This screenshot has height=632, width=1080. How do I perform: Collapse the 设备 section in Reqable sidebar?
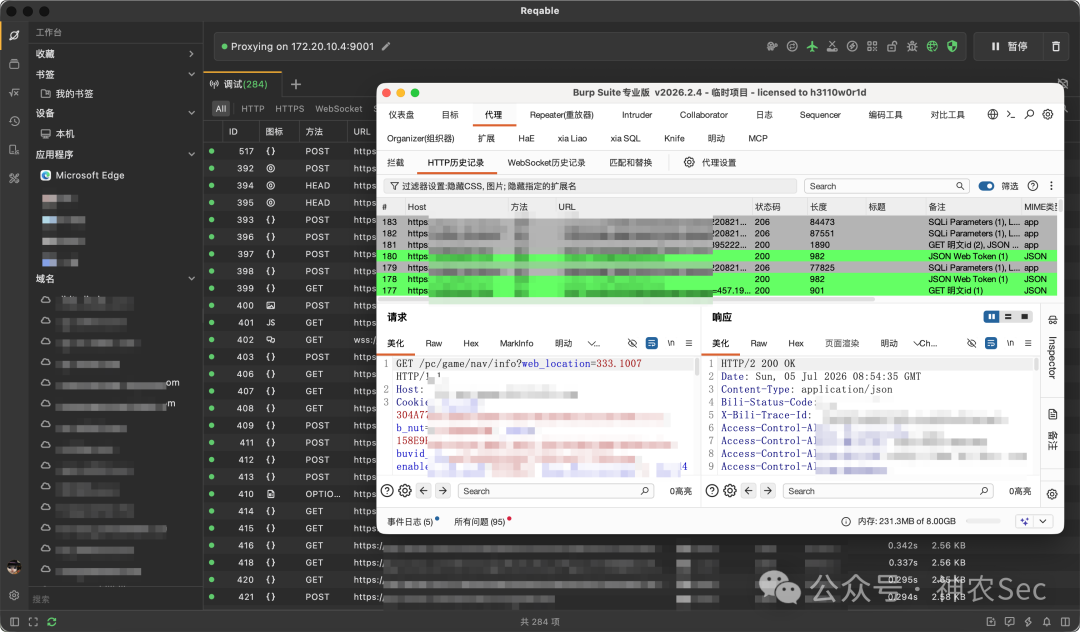click(191, 113)
